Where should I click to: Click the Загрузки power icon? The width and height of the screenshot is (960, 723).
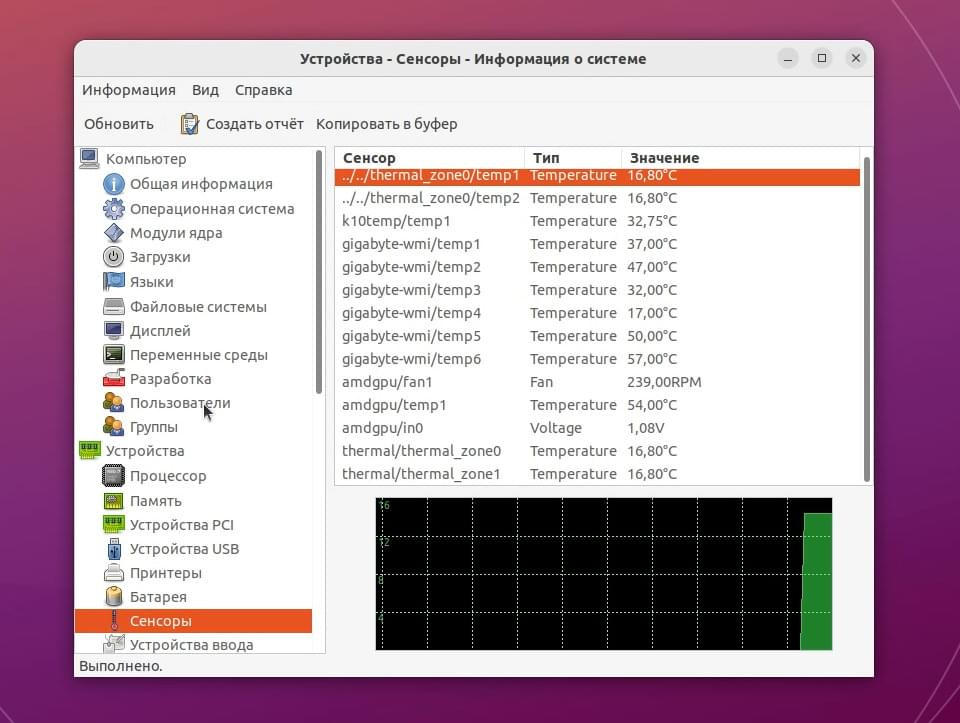(113, 257)
